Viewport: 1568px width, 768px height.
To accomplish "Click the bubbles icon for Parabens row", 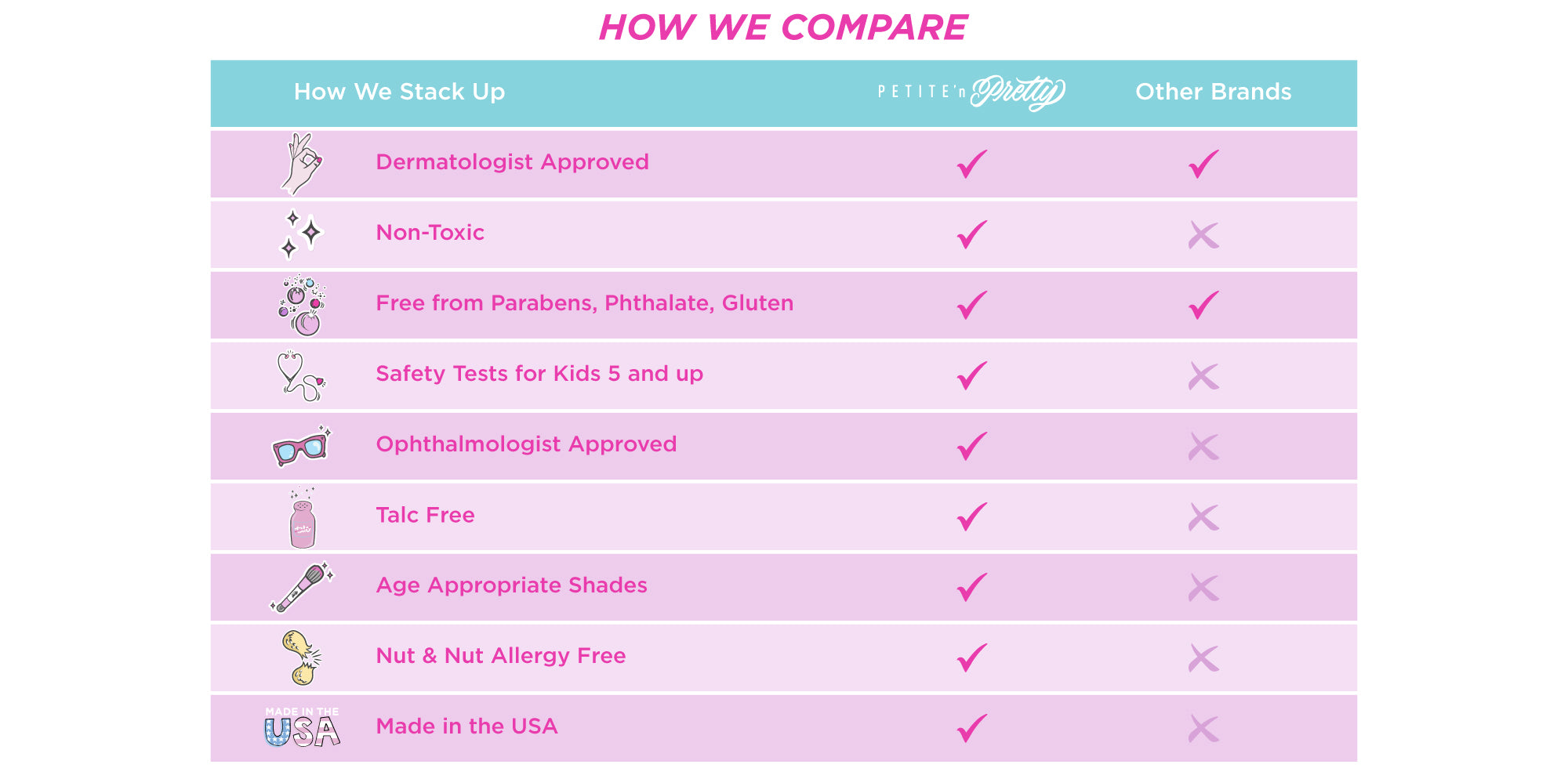I will (302, 306).
